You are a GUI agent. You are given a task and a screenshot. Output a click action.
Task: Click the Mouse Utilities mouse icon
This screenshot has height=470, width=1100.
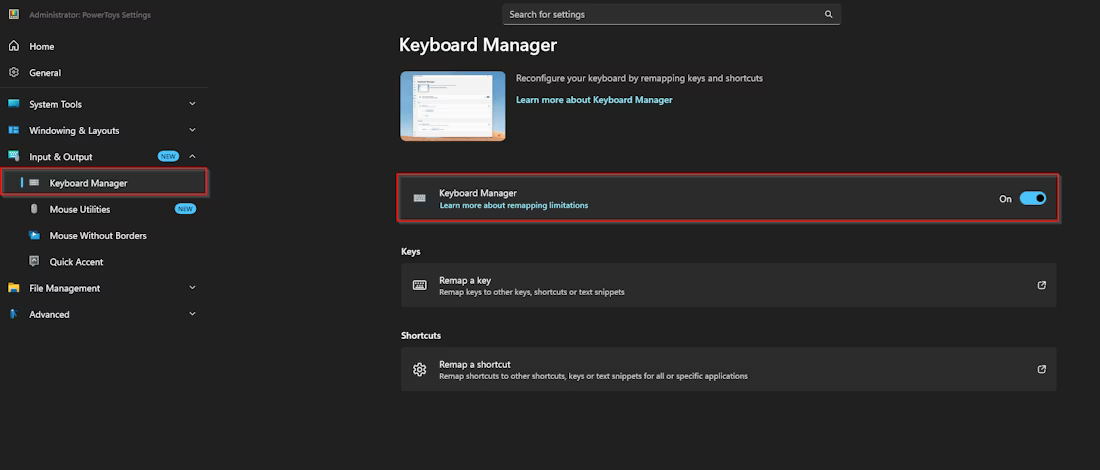coord(34,209)
